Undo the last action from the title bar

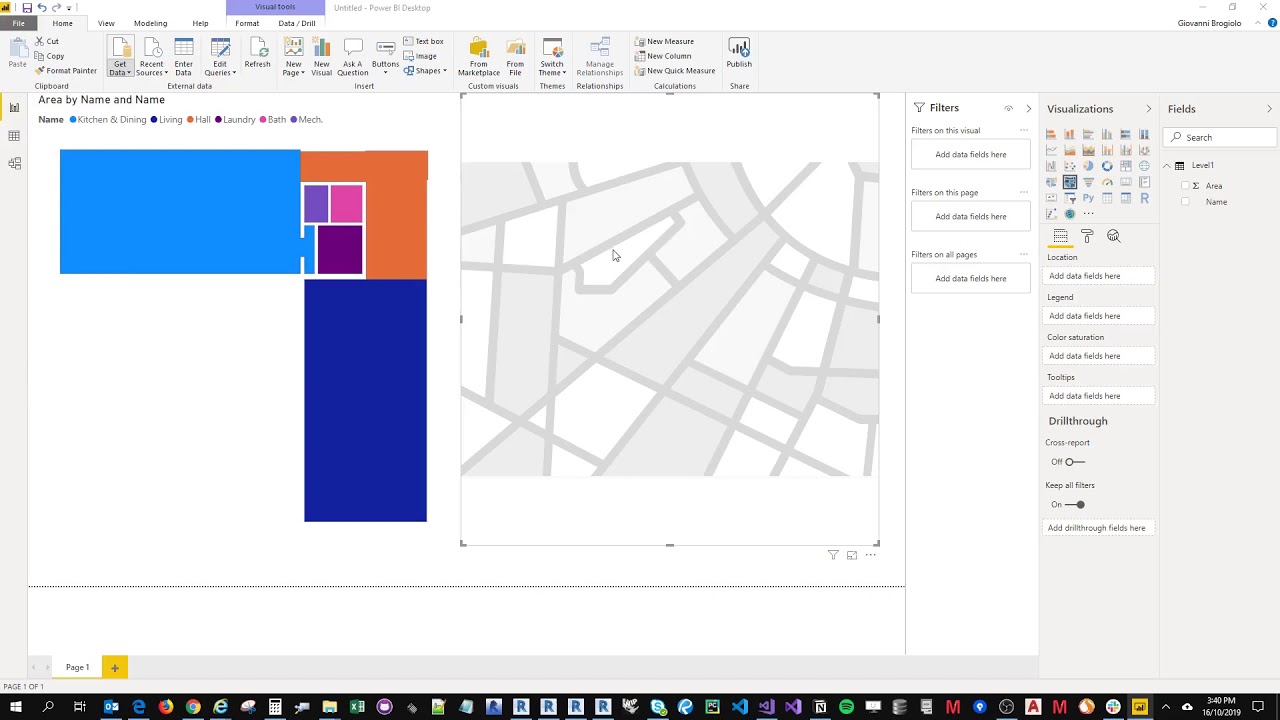tap(42, 8)
